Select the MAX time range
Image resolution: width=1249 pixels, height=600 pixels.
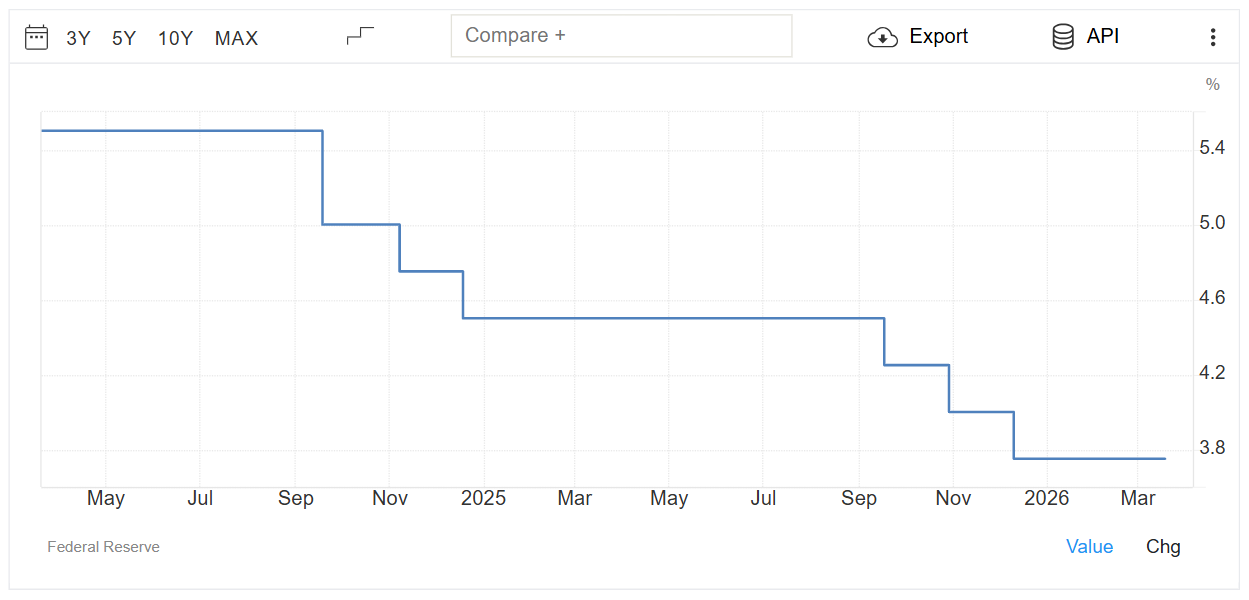click(236, 38)
